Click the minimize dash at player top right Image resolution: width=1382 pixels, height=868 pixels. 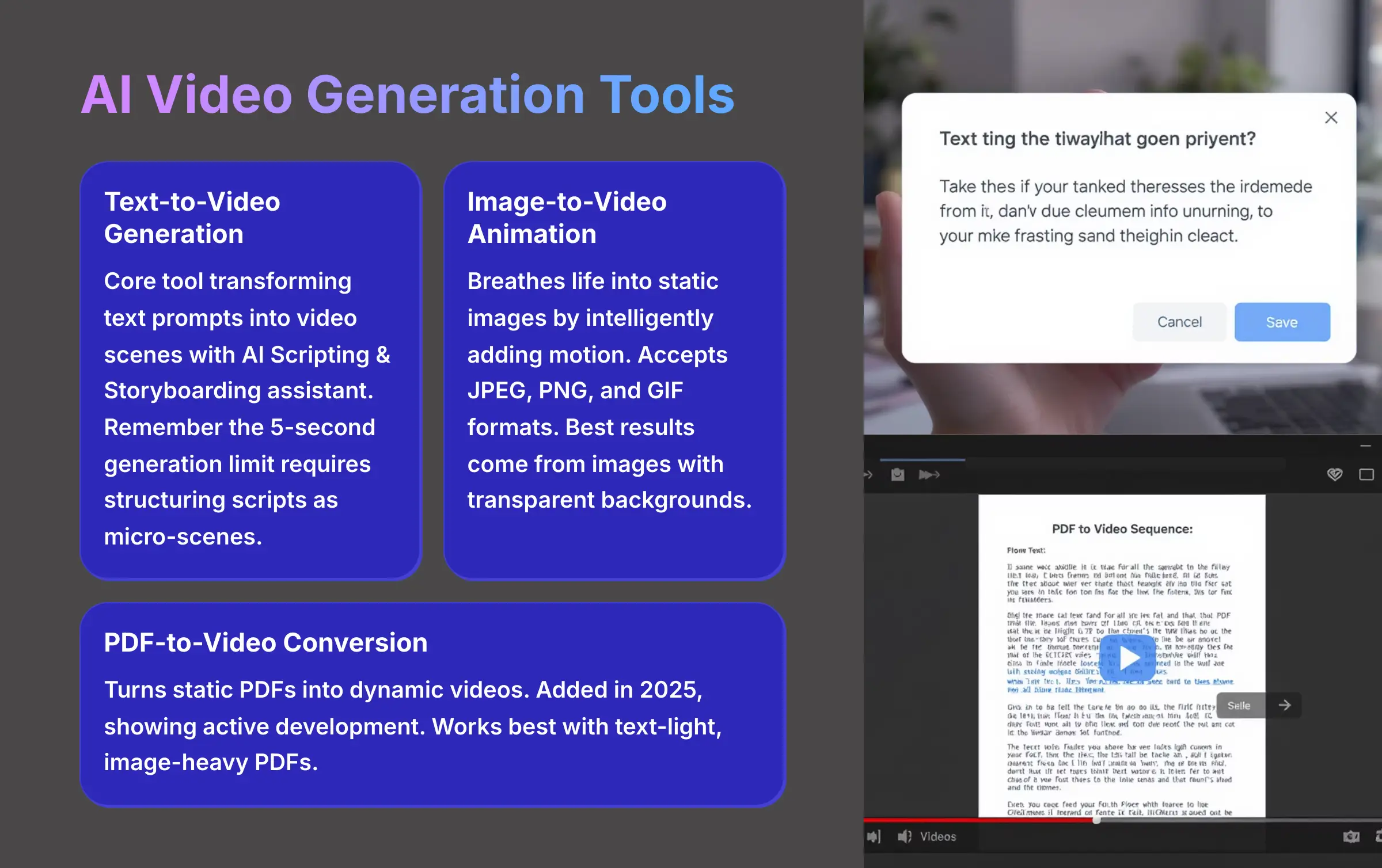[x=1365, y=446]
